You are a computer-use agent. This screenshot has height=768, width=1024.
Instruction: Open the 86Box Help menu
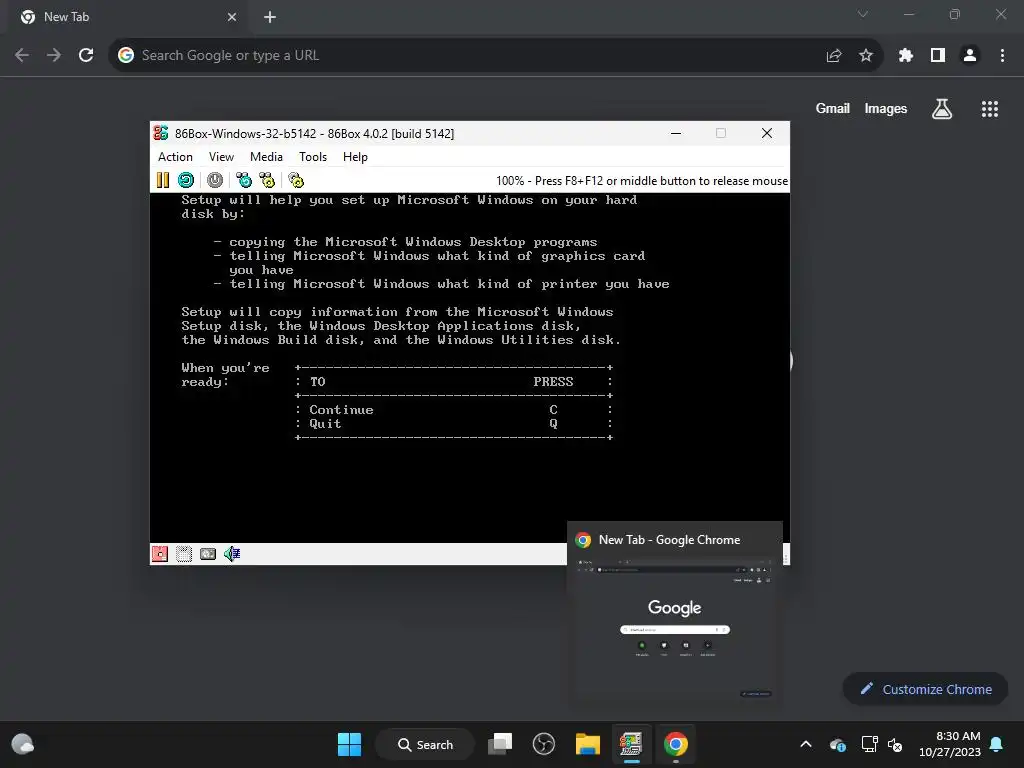pos(355,157)
